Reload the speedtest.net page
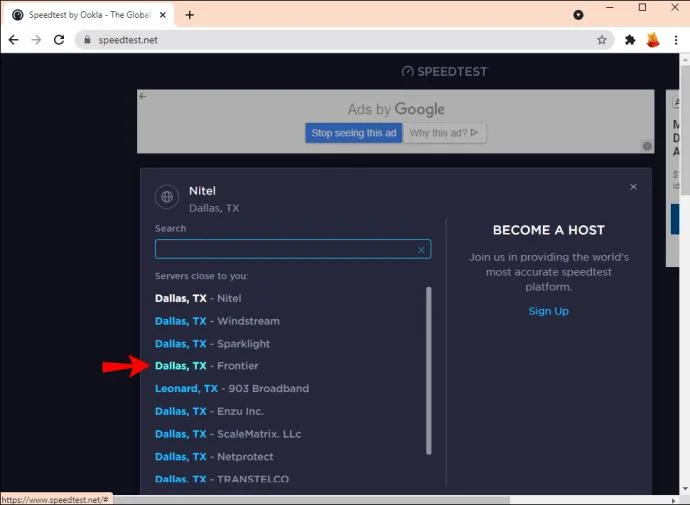690x505 pixels. [x=59, y=40]
